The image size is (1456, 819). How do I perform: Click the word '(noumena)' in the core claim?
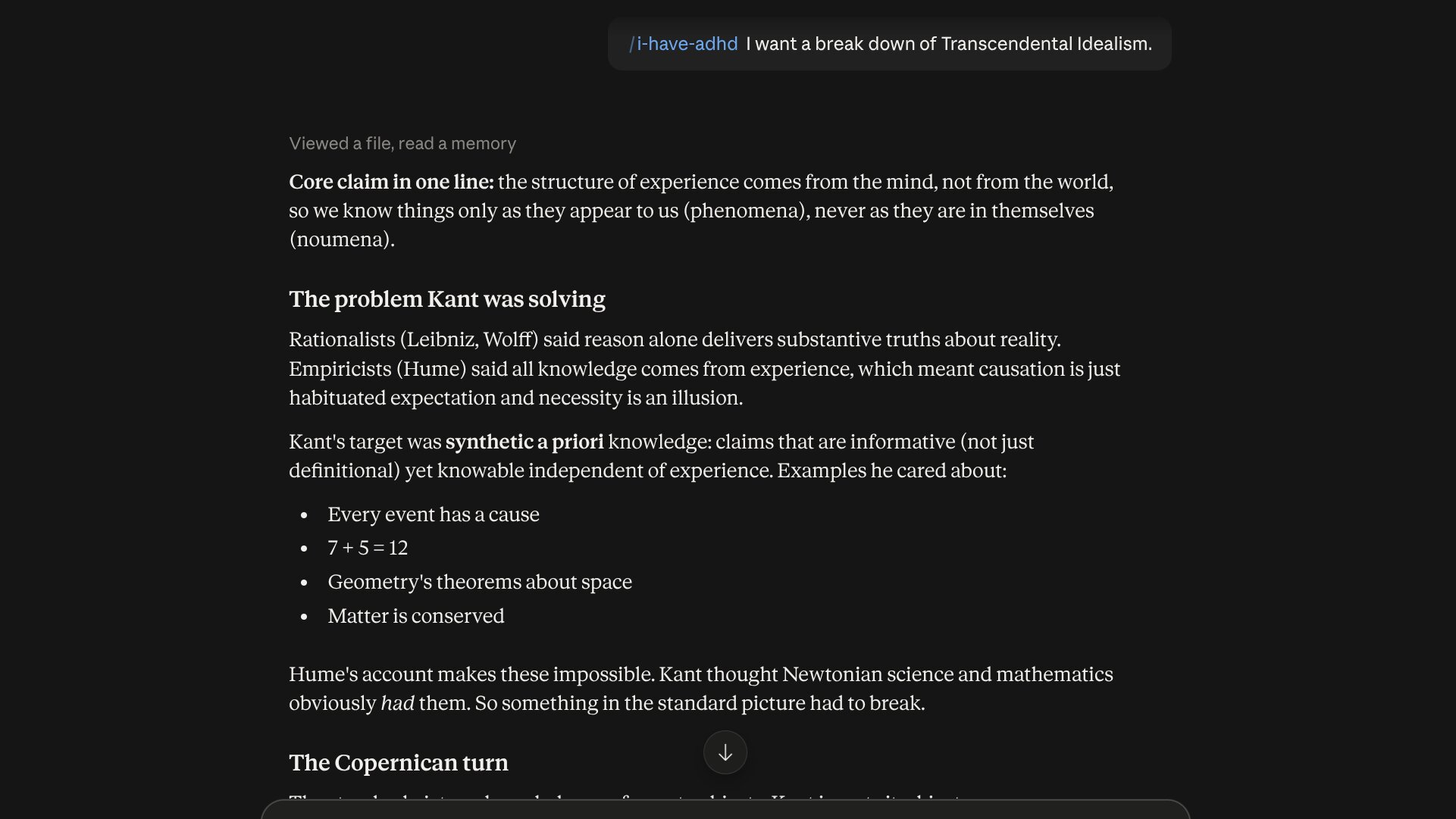(x=342, y=239)
